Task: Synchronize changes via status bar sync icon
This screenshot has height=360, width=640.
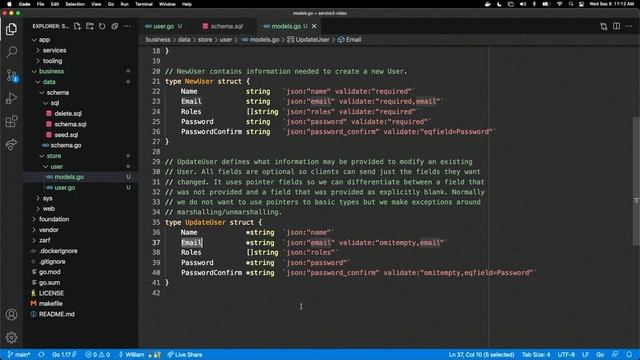Action: coord(41,355)
